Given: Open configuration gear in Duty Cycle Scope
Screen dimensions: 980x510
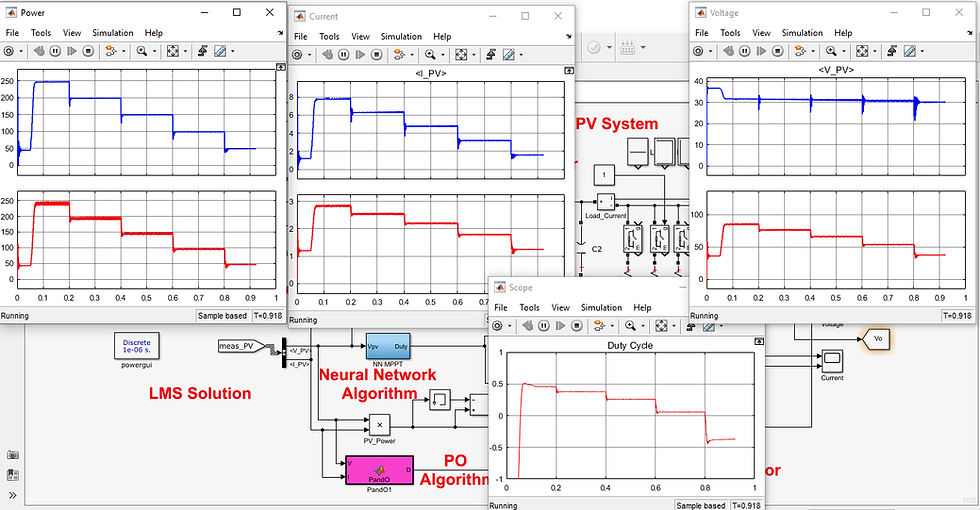Looking at the screenshot, I should 498,326.
